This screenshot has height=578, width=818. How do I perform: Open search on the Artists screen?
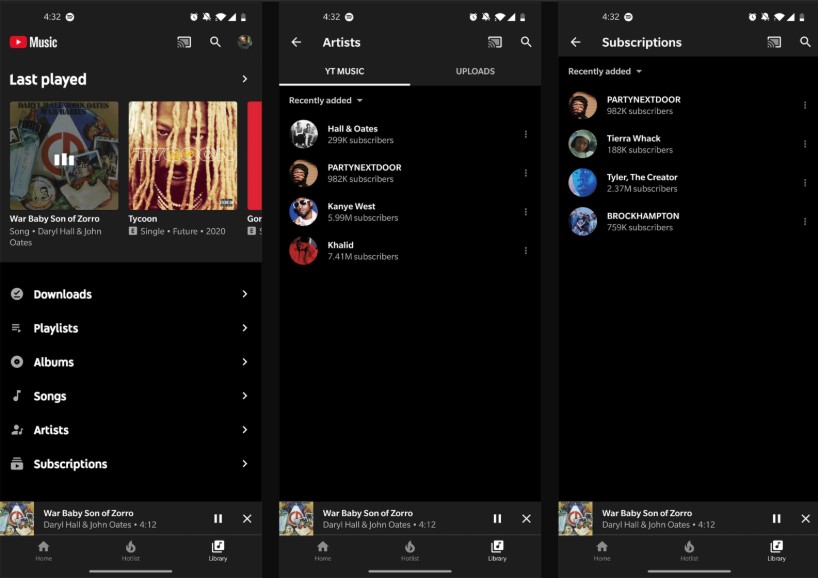(526, 42)
